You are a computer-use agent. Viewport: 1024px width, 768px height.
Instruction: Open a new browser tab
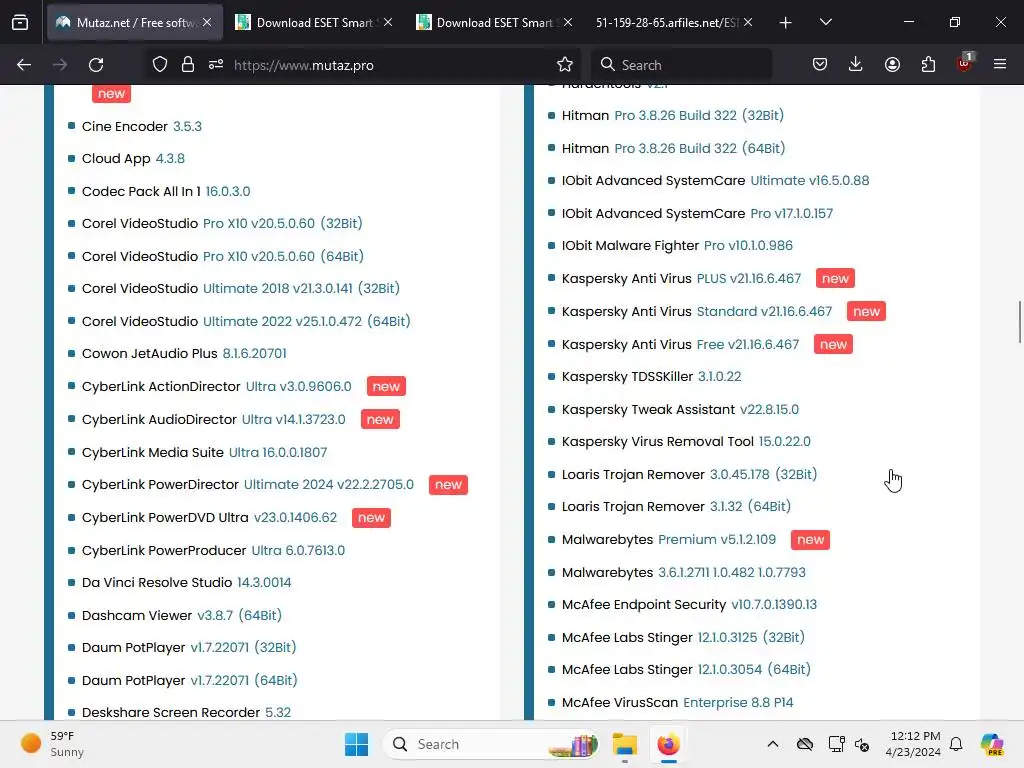point(786,22)
